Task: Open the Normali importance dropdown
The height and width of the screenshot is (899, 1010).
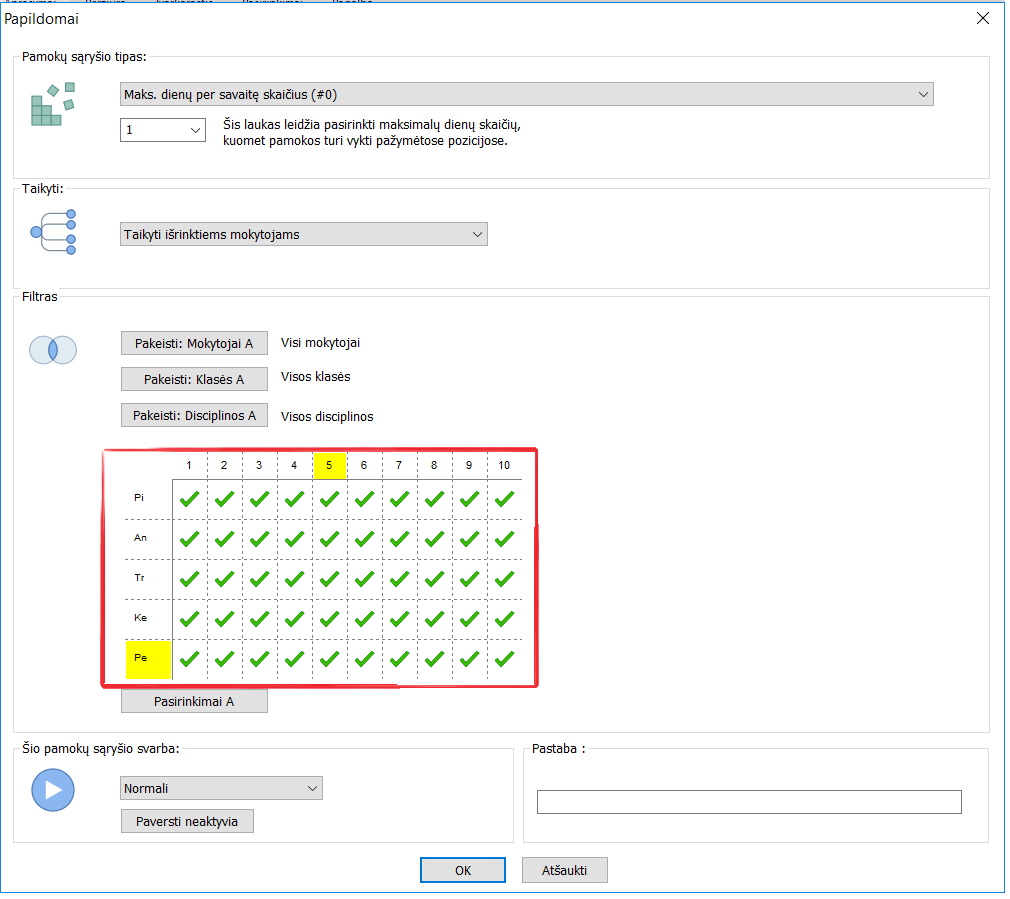Action: click(221, 788)
